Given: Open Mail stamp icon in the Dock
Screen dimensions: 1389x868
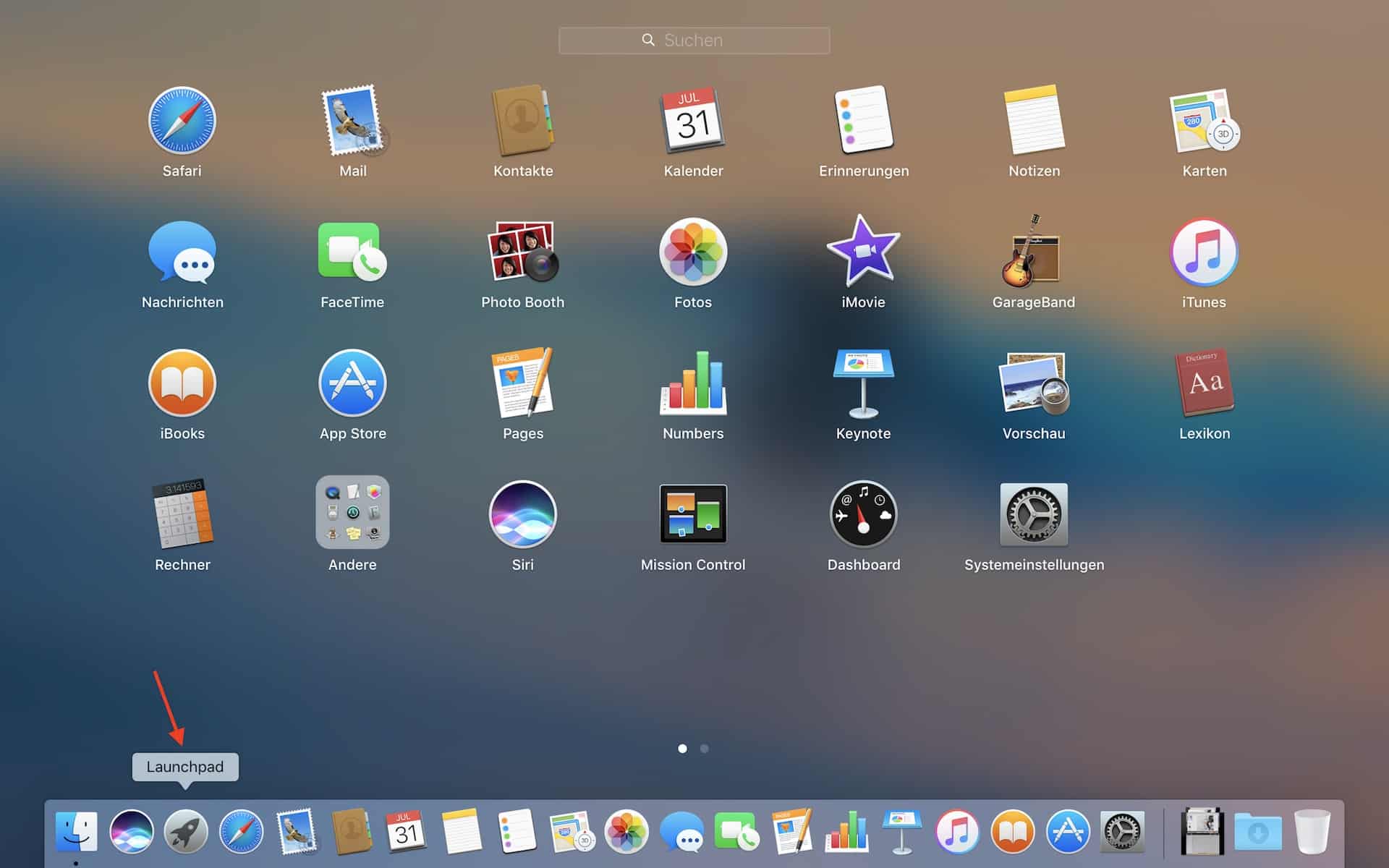Looking at the screenshot, I should pyautogui.click(x=296, y=832).
